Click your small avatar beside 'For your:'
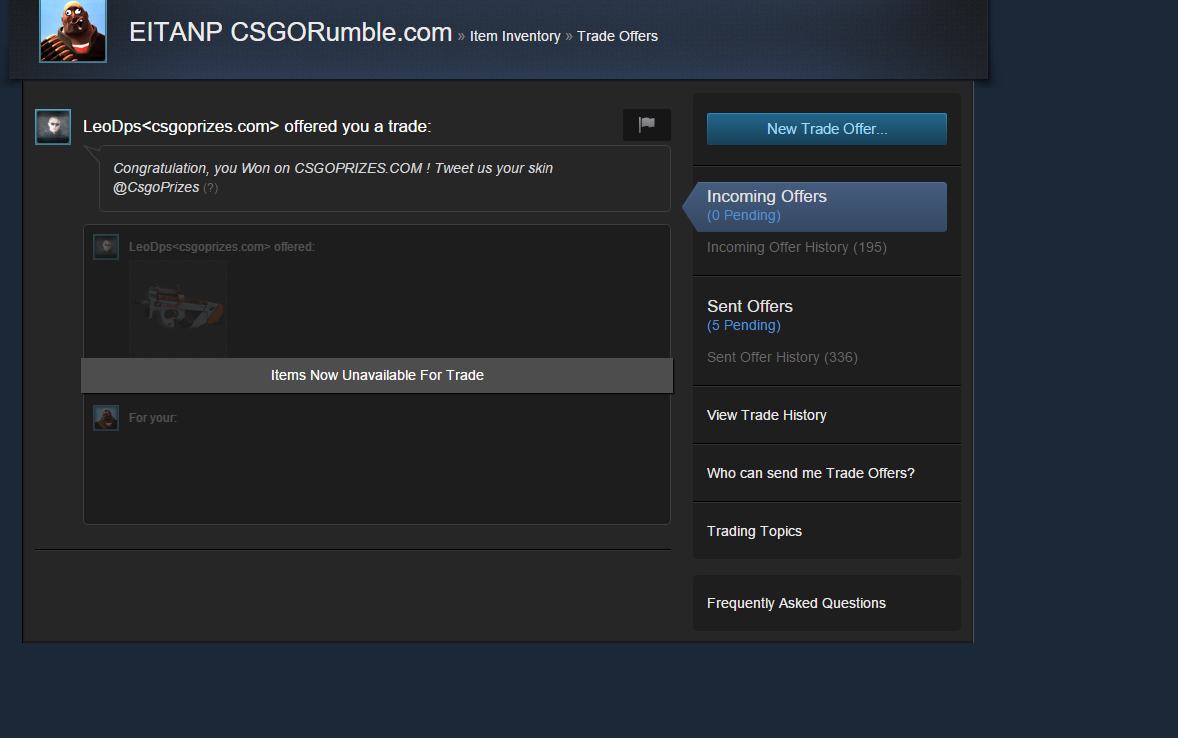This screenshot has height=738, width=1178. (x=106, y=418)
